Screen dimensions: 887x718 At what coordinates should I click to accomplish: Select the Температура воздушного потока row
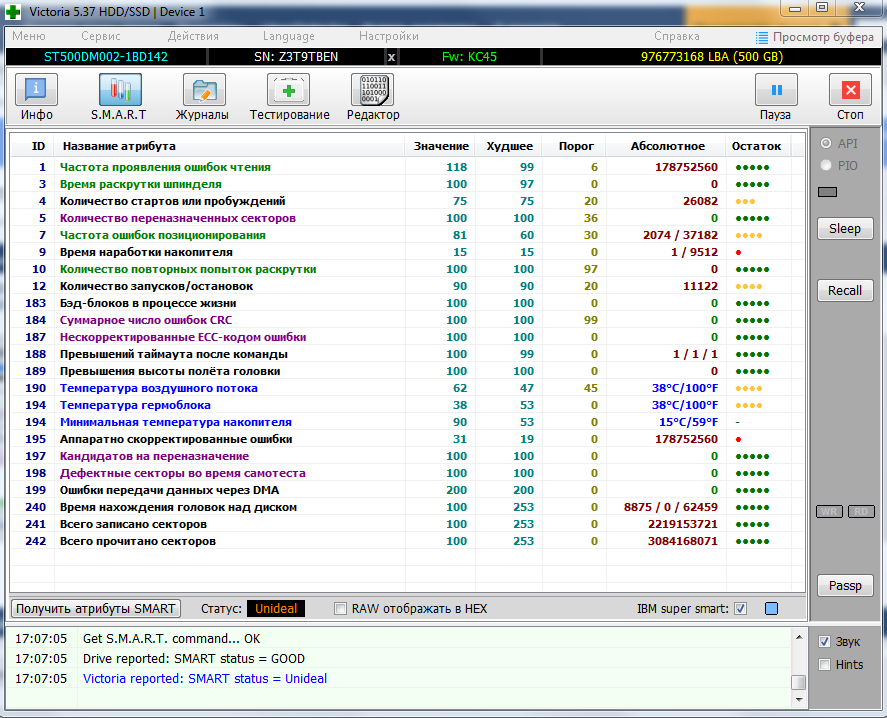407,388
